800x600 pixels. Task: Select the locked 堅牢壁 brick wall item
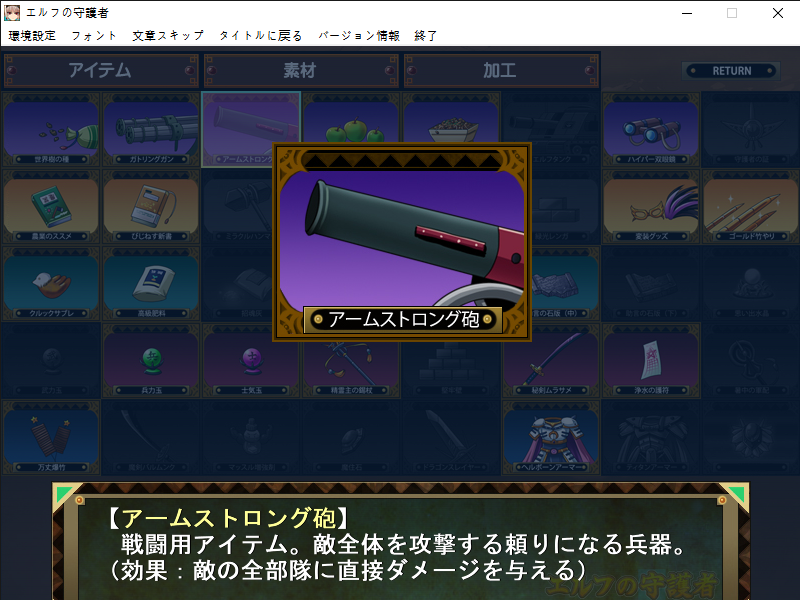click(x=451, y=368)
